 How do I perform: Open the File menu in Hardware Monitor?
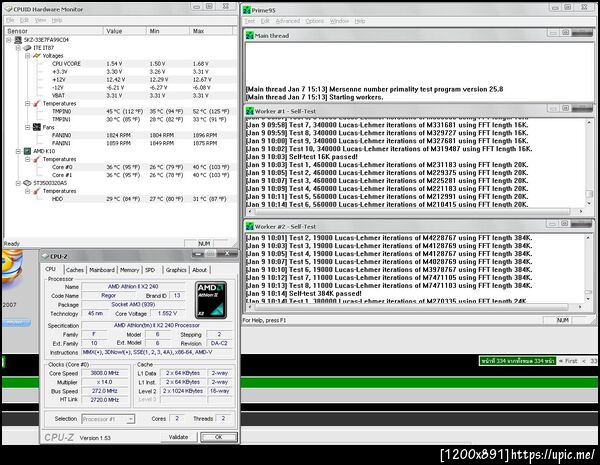10,20
